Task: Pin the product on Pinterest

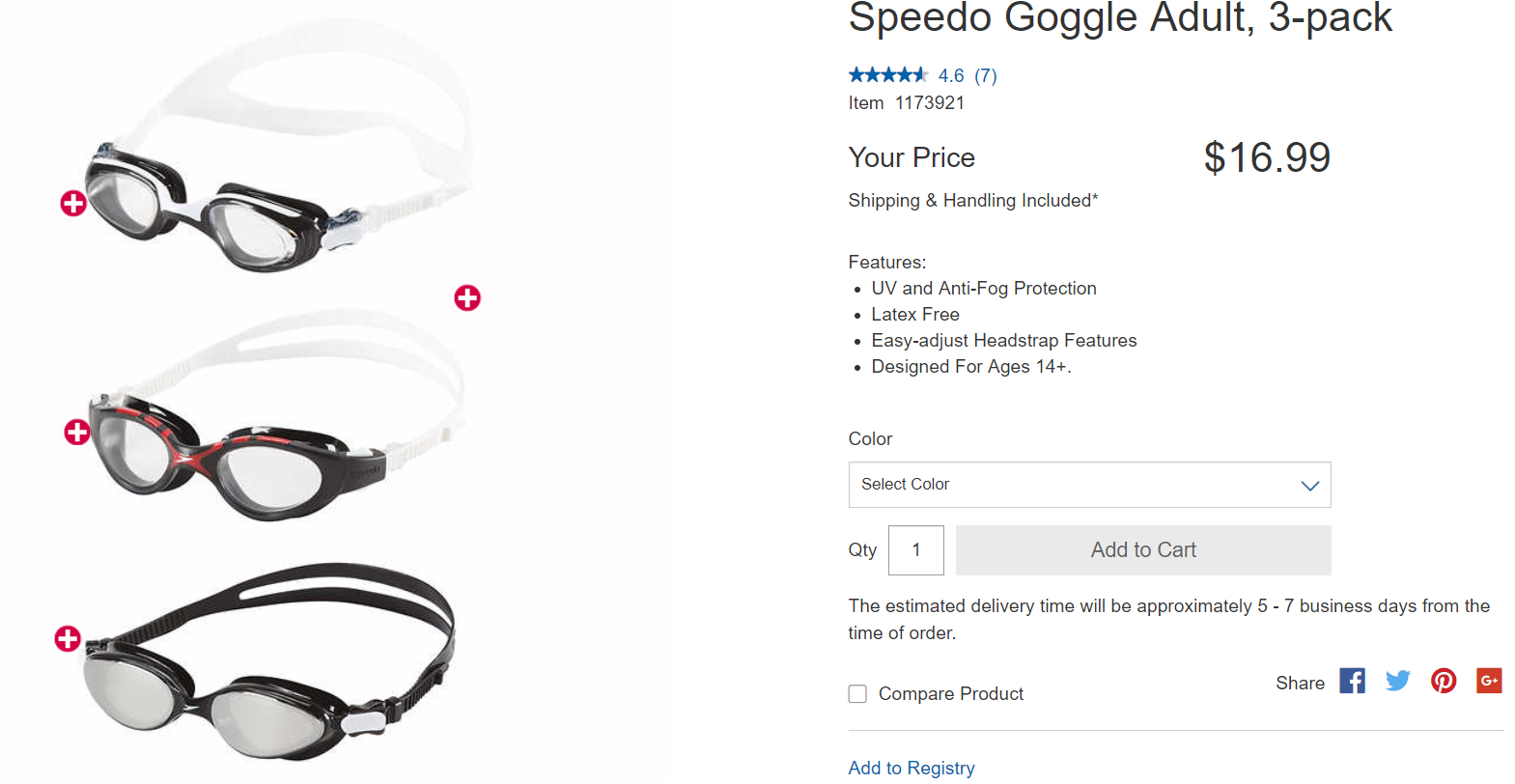Action: coord(1444,682)
